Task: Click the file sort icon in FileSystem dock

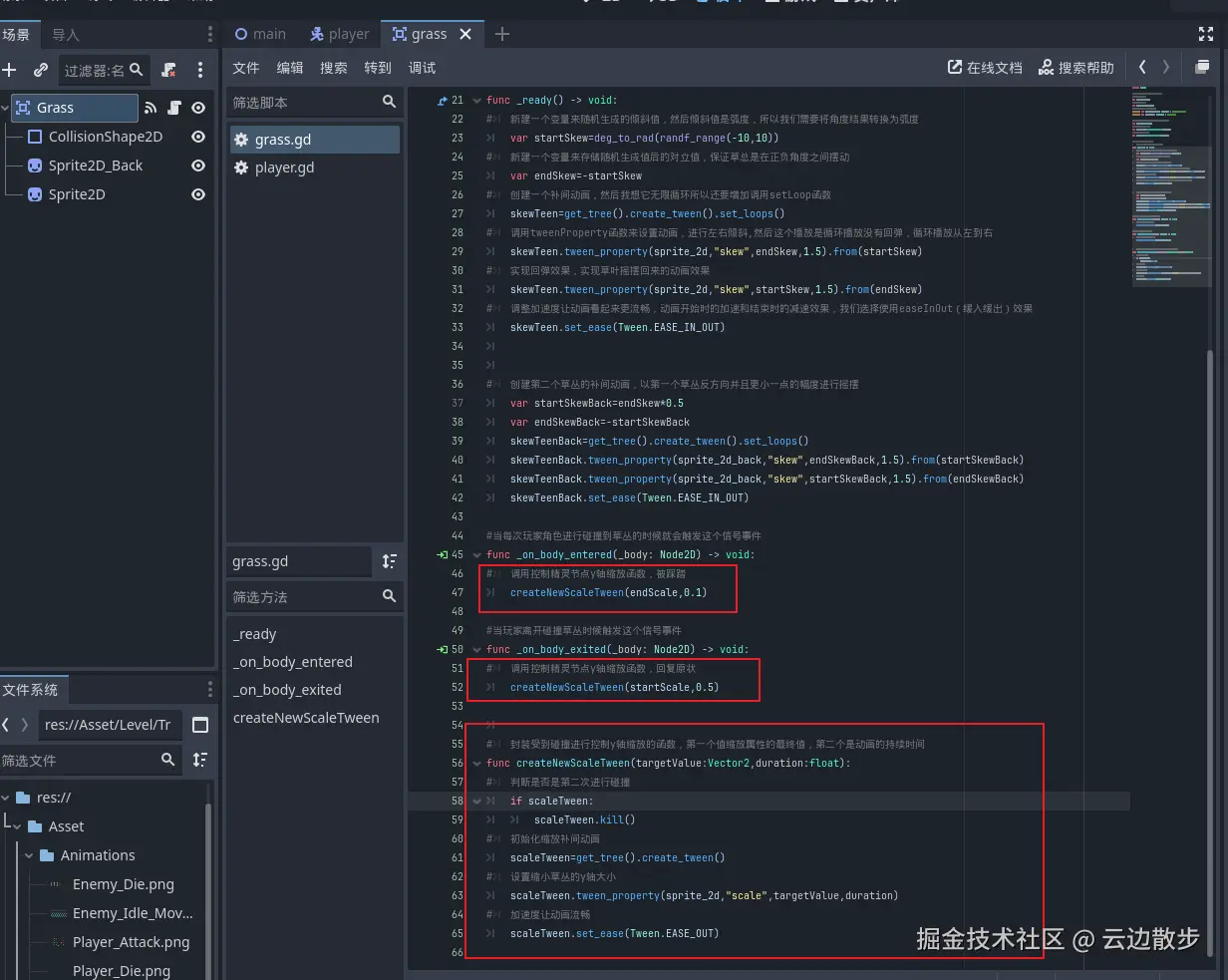Action: coord(199,760)
